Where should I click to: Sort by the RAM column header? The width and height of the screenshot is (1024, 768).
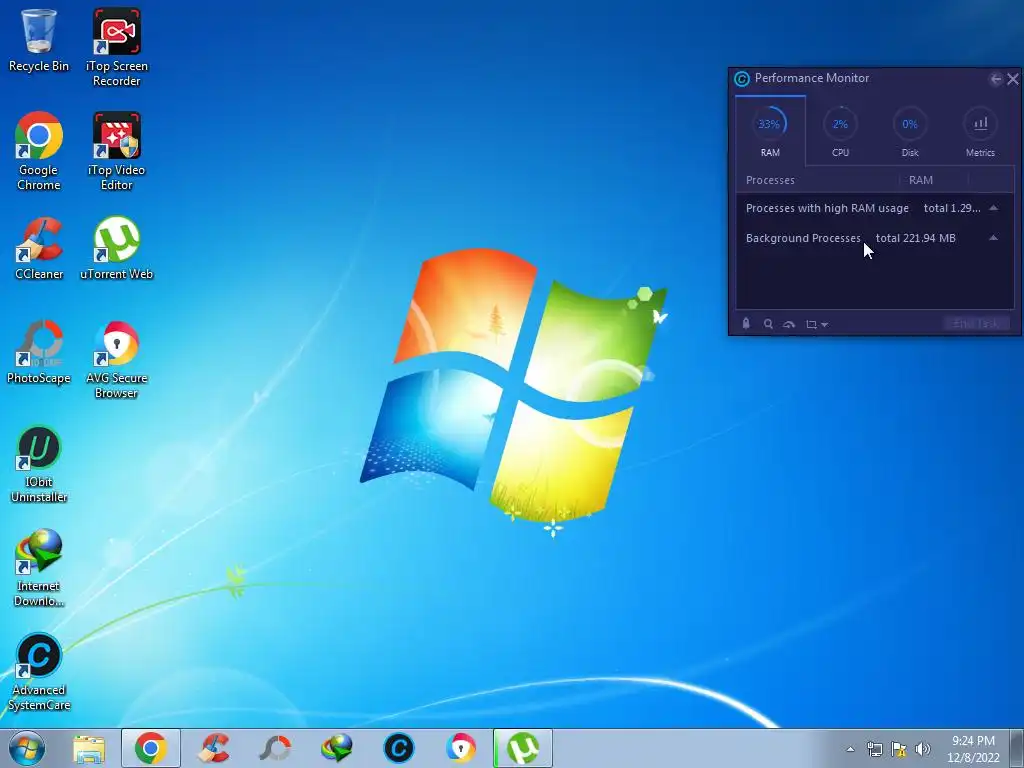[x=921, y=180]
